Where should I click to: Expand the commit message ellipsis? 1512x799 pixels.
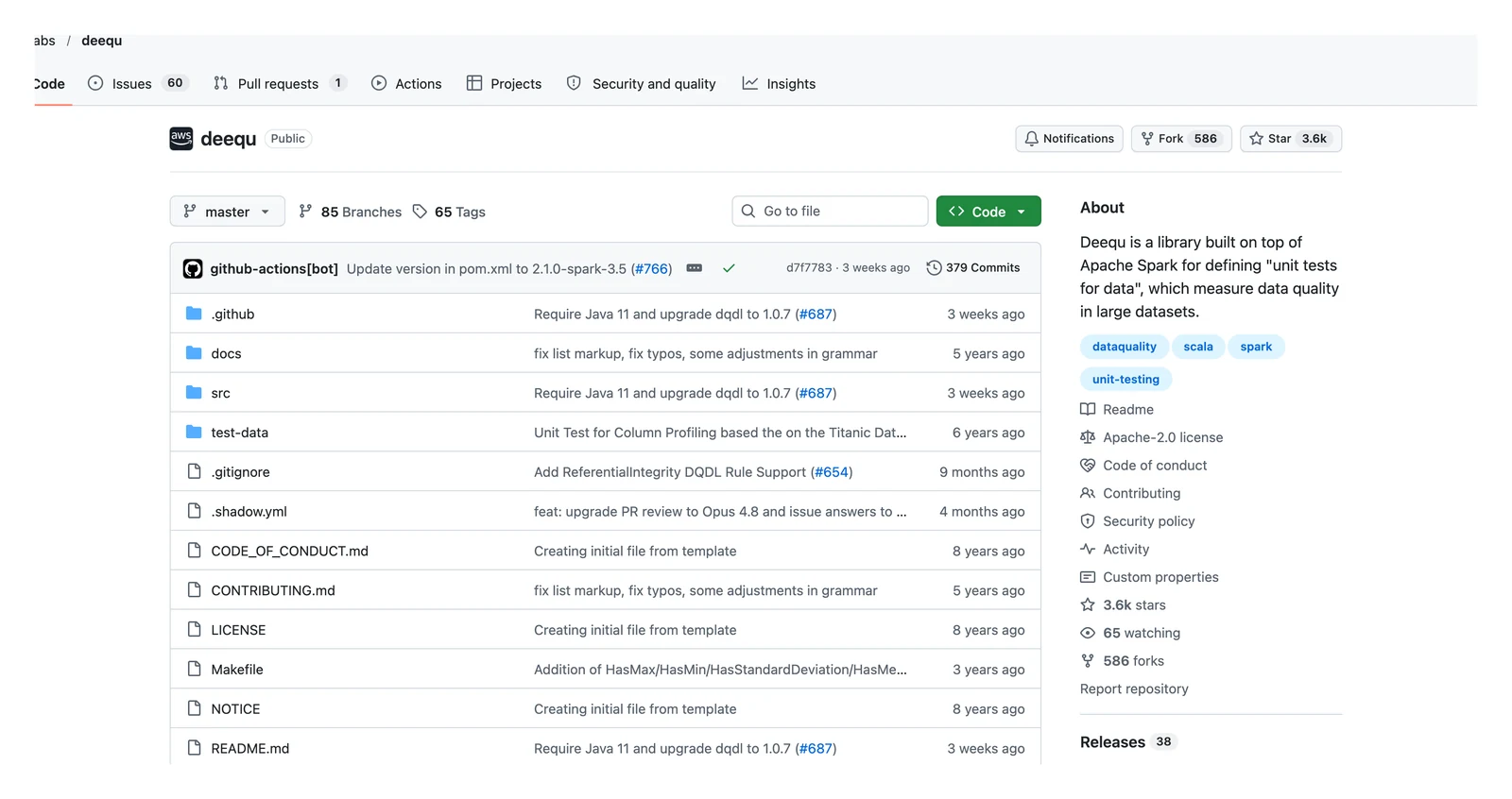(x=695, y=268)
